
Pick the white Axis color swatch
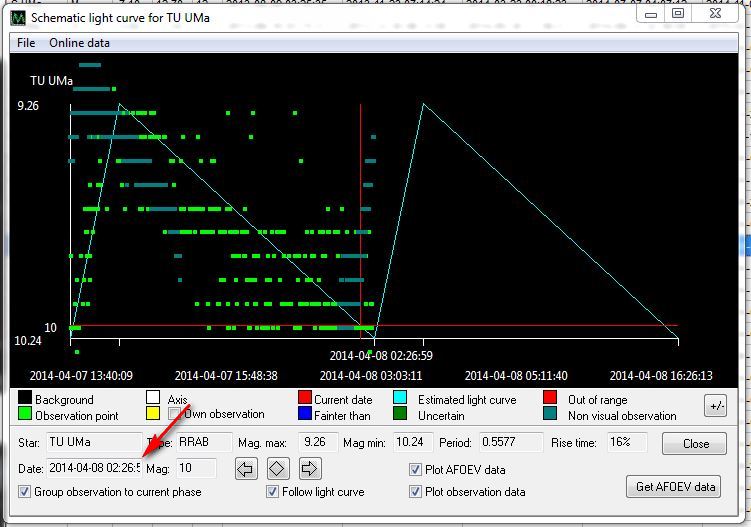[x=153, y=397]
